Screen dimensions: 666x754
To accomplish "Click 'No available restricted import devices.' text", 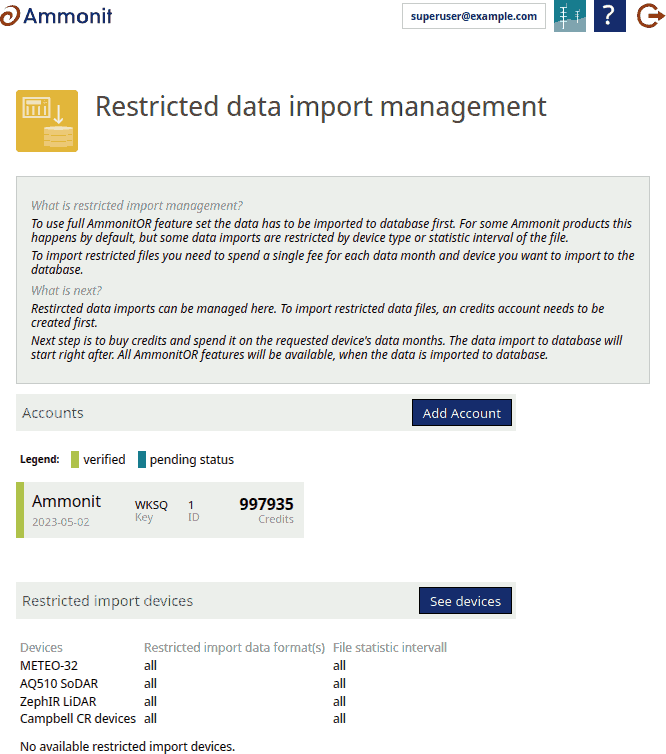I will click(127, 746).
